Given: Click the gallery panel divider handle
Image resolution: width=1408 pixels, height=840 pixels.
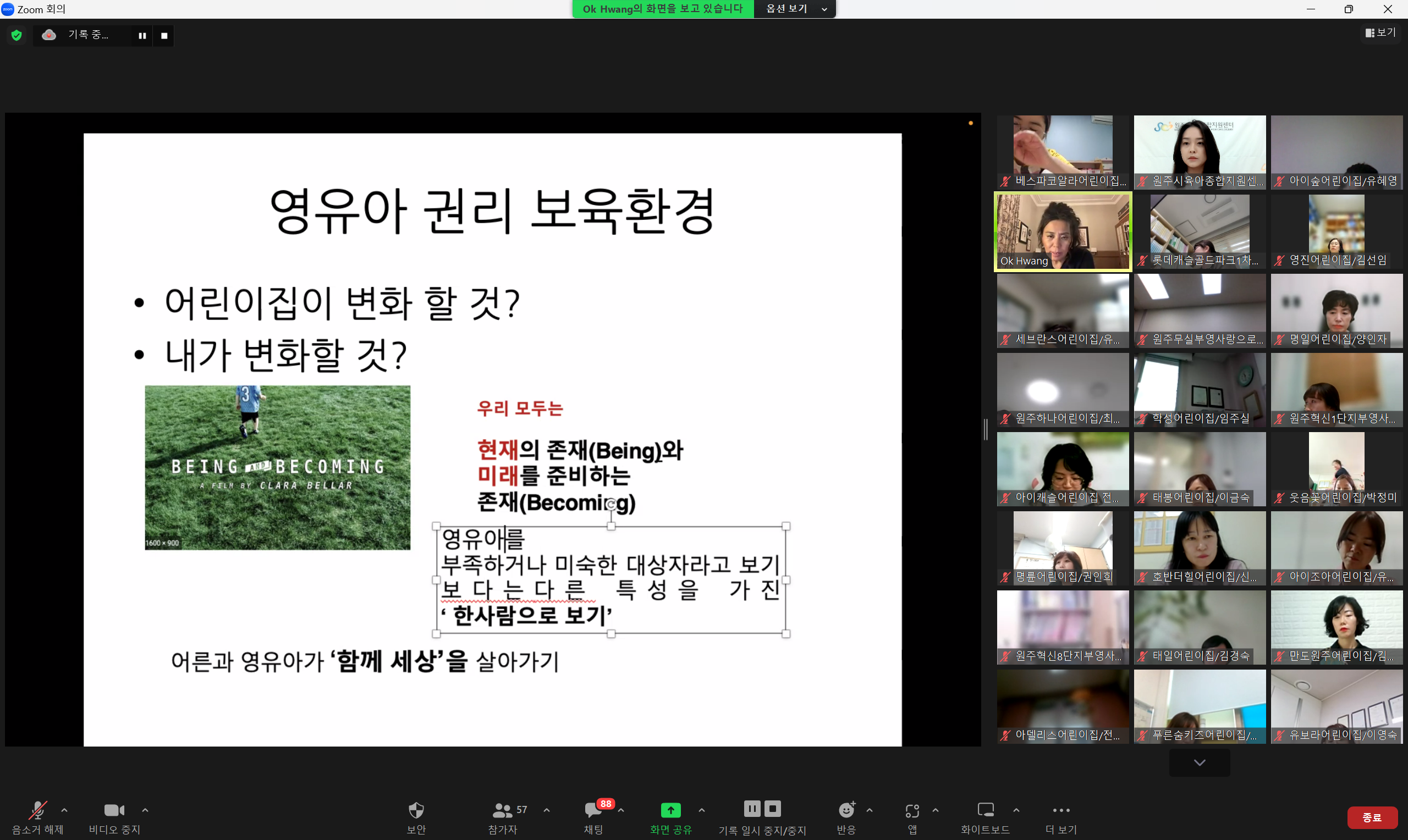Looking at the screenshot, I should (x=986, y=429).
